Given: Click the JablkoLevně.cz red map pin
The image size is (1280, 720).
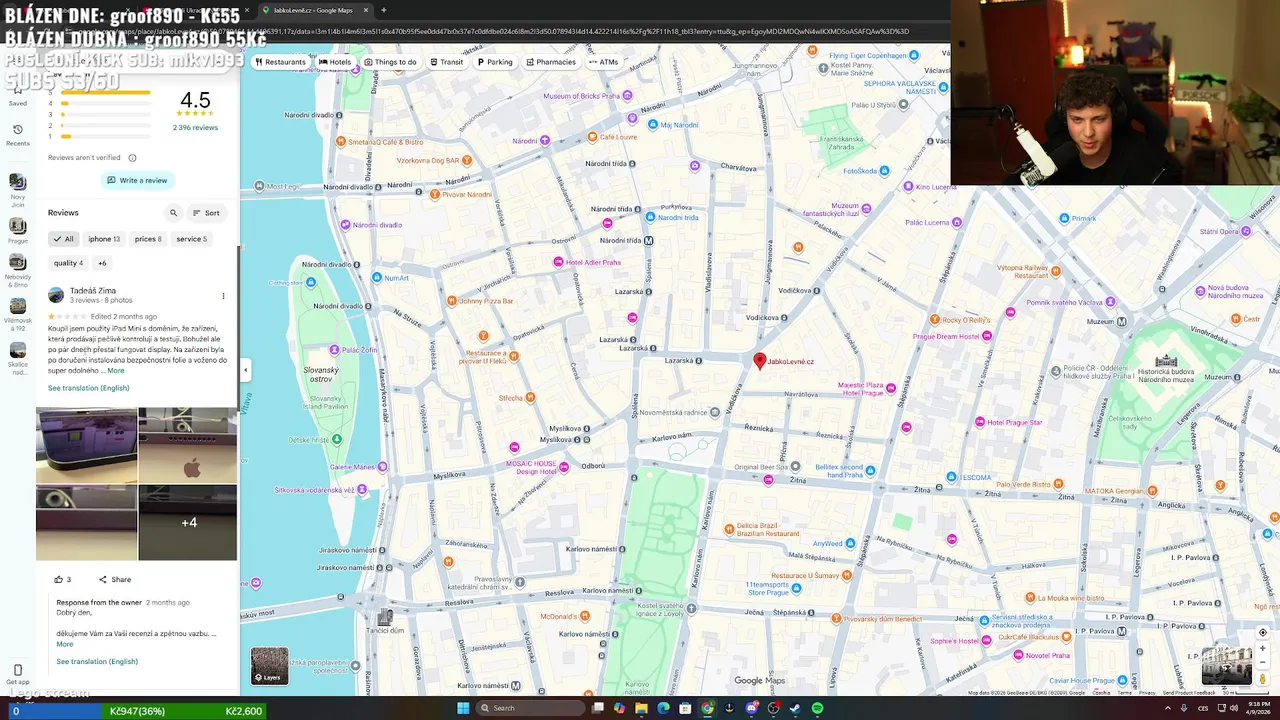Looking at the screenshot, I should (x=759, y=361).
